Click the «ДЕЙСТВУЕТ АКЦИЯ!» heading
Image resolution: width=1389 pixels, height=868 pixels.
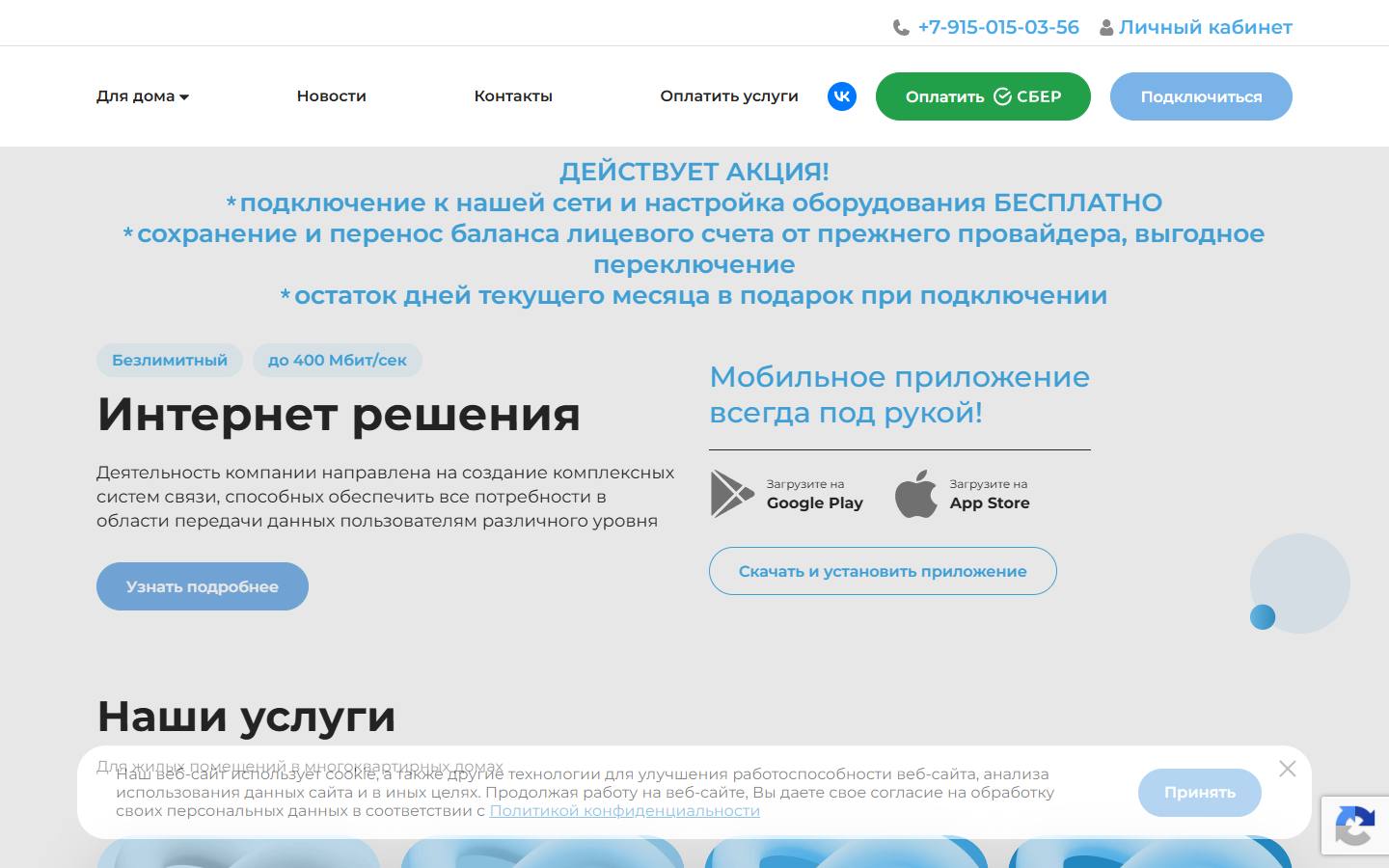[694, 172]
